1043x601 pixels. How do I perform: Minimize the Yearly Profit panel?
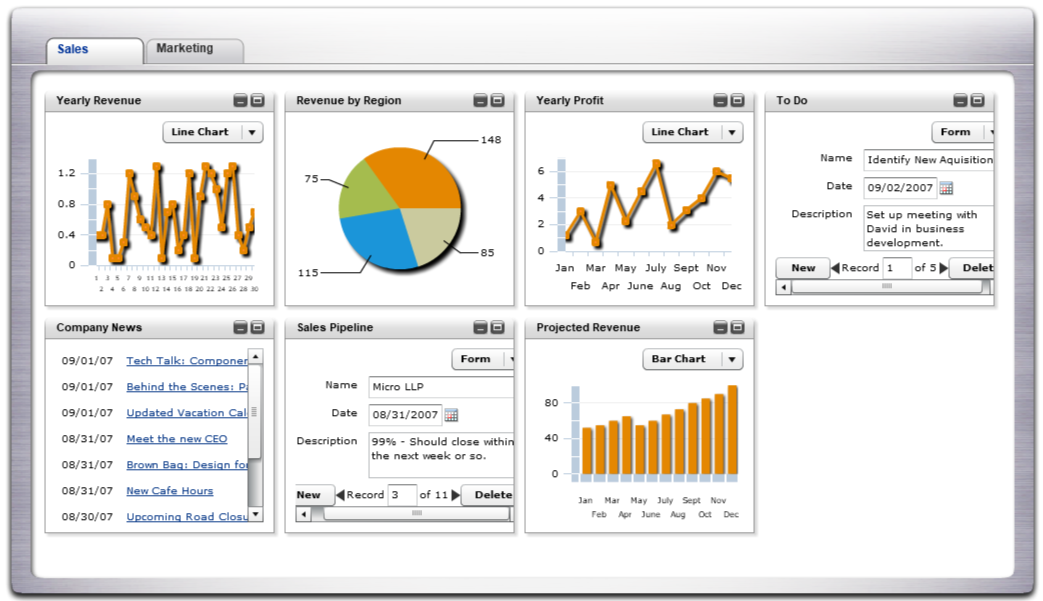pyautogui.click(x=720, y=100)
